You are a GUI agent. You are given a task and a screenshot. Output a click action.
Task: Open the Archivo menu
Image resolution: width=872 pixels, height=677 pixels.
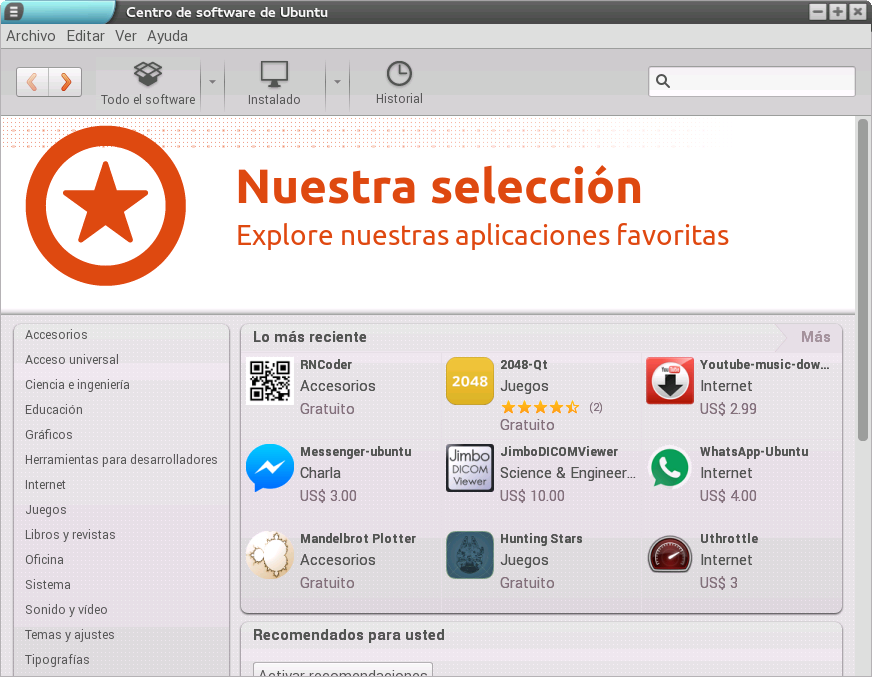(31, 36)
